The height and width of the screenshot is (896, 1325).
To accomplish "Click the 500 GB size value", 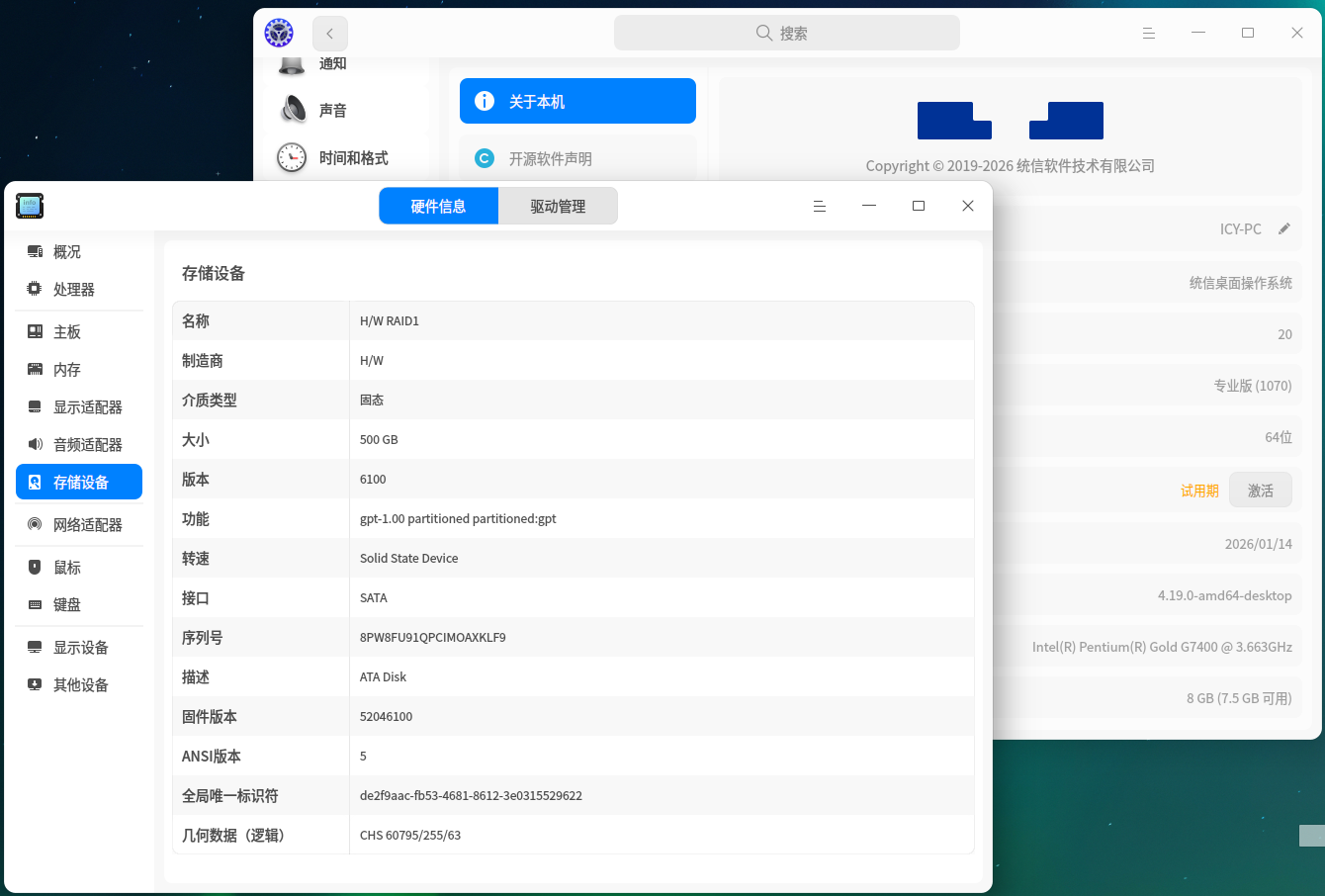I will (x=379, y=440).
